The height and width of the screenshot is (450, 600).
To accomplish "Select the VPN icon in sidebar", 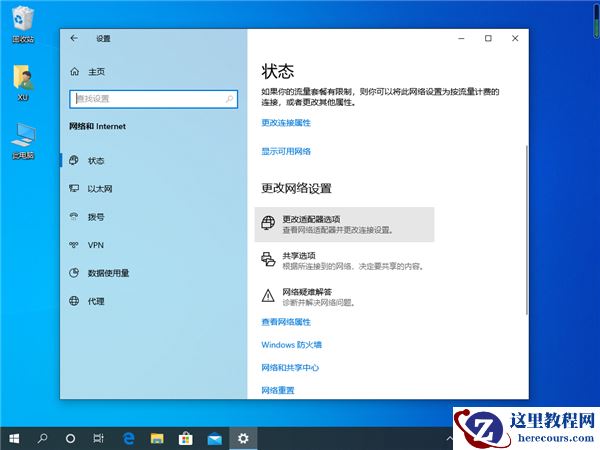I will 74,245.
